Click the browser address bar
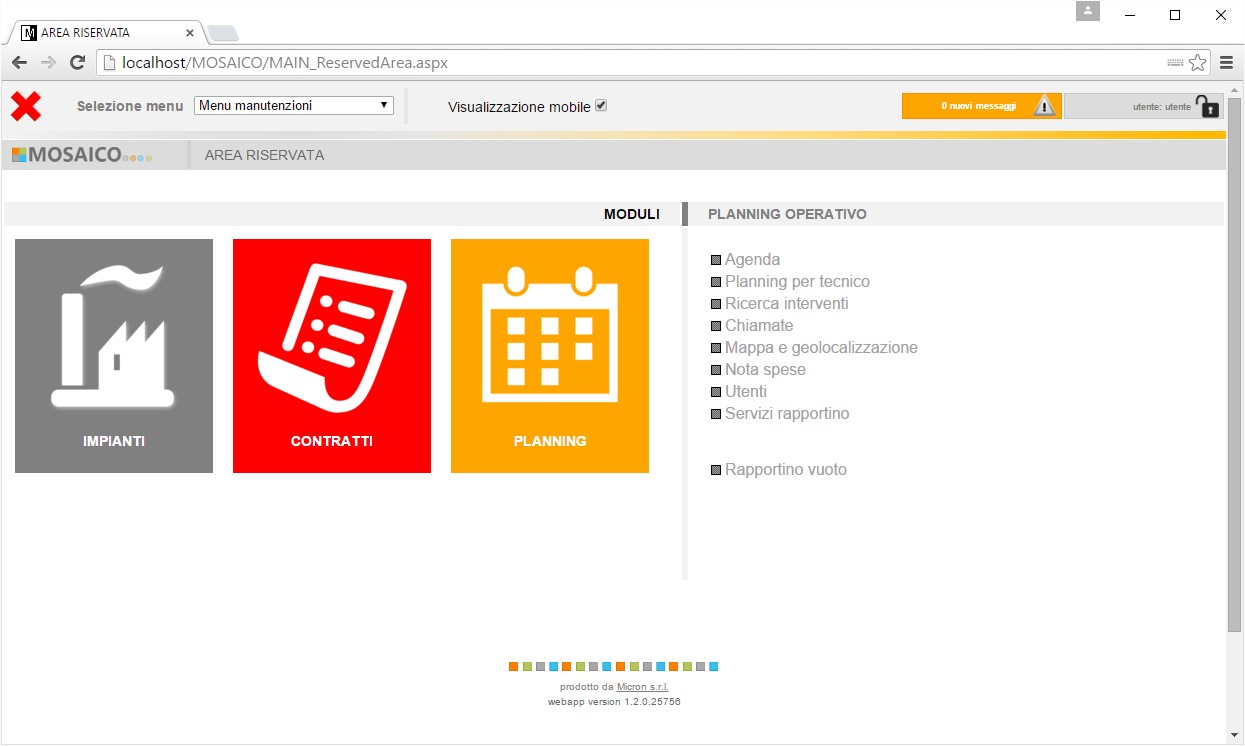The image size is (1245, 746). coord(640,63)
